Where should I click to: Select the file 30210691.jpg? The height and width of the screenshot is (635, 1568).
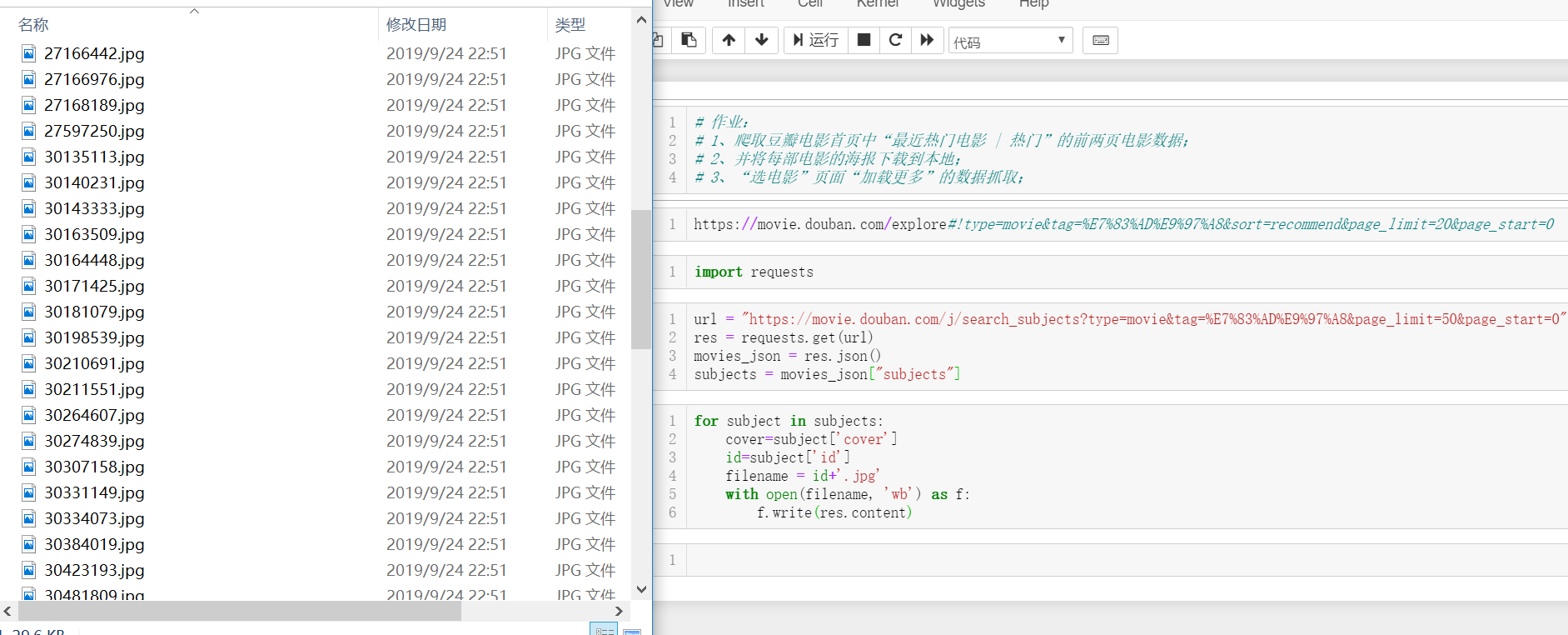(94, 363)
